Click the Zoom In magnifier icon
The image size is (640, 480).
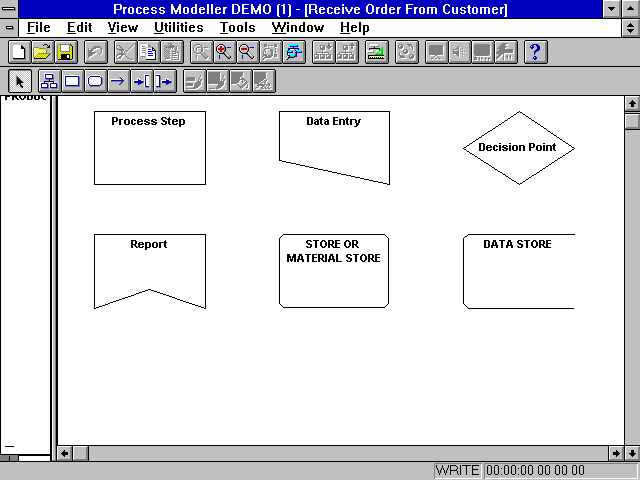[224, 52]
